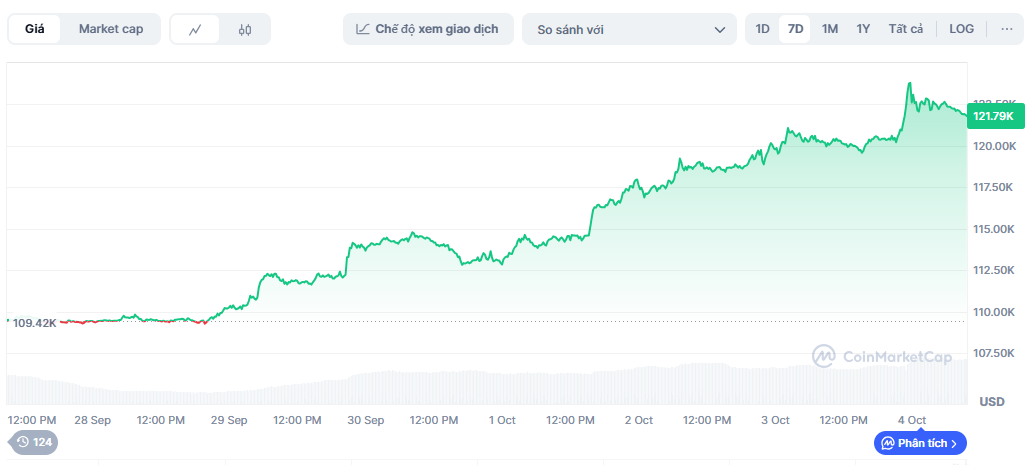This screenshot has width=1035, height=465.
Task: Click the Phân tích analysis icon
Action: (x=888, y=442)
